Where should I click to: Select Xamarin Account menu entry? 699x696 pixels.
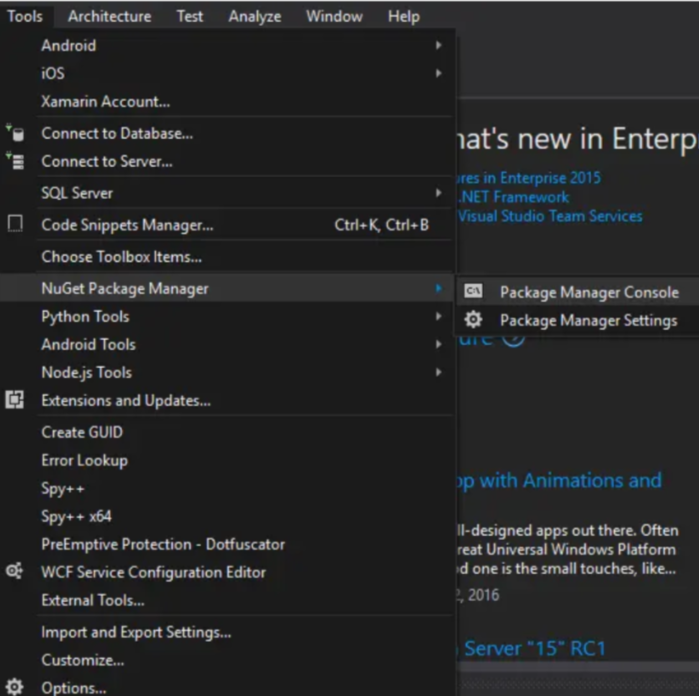pos(105,101)
